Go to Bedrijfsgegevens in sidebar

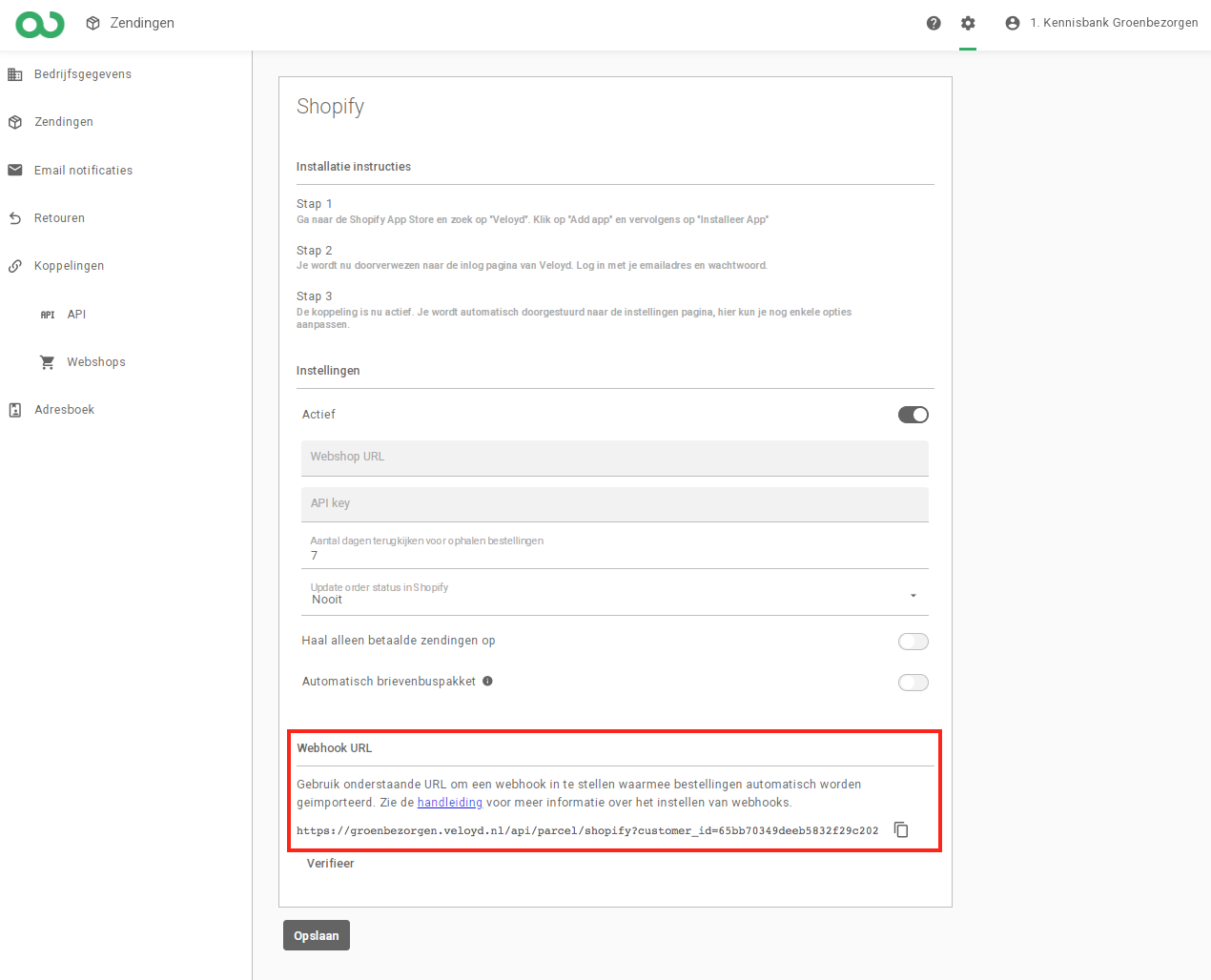82,74
